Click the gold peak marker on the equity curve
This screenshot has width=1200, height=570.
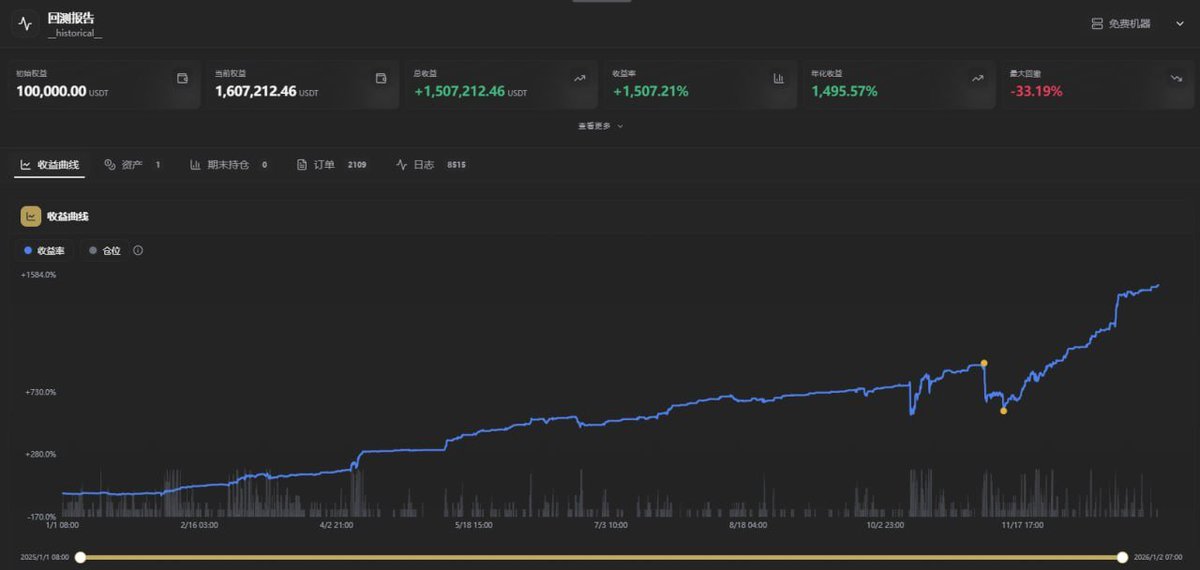(984, 363)
